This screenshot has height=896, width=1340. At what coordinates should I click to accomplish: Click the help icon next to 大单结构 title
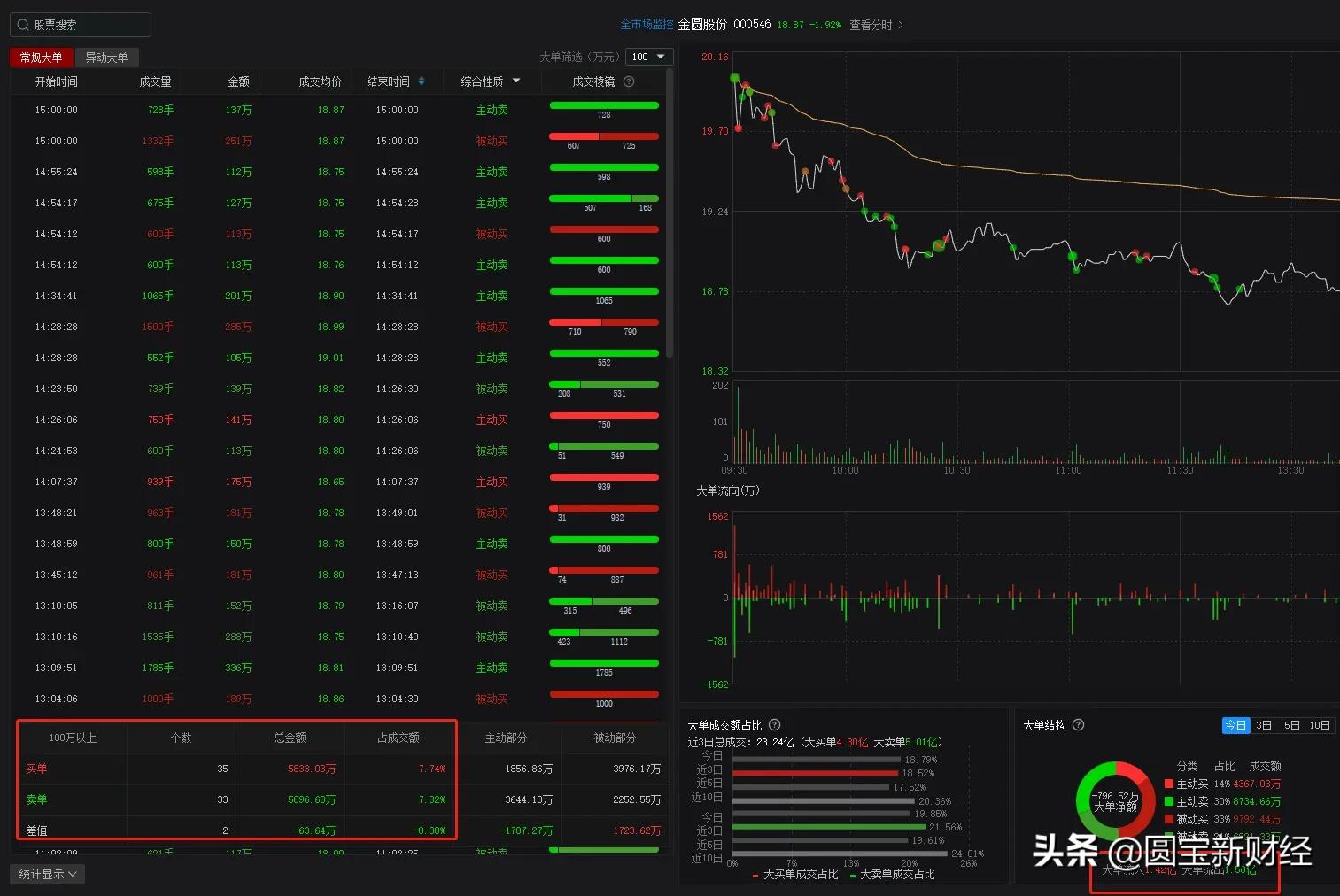pyautogui.click(x=1077, y=724)
